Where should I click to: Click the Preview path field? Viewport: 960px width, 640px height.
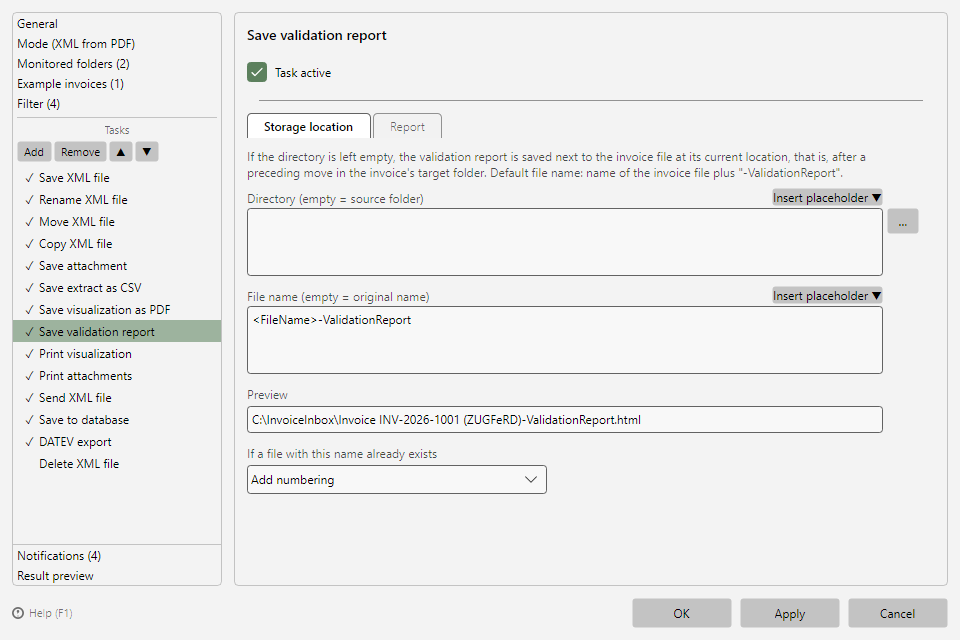[x=564, y=420]
